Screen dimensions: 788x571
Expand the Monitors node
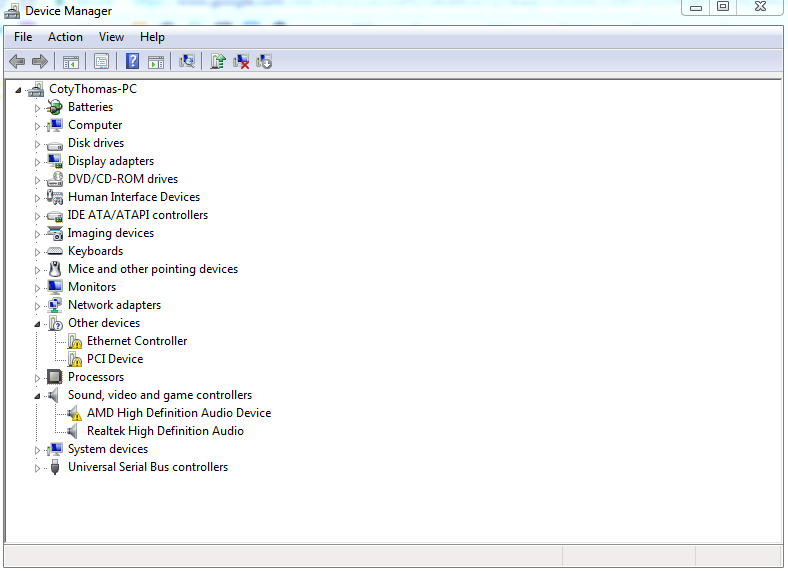tap(37, 288)
